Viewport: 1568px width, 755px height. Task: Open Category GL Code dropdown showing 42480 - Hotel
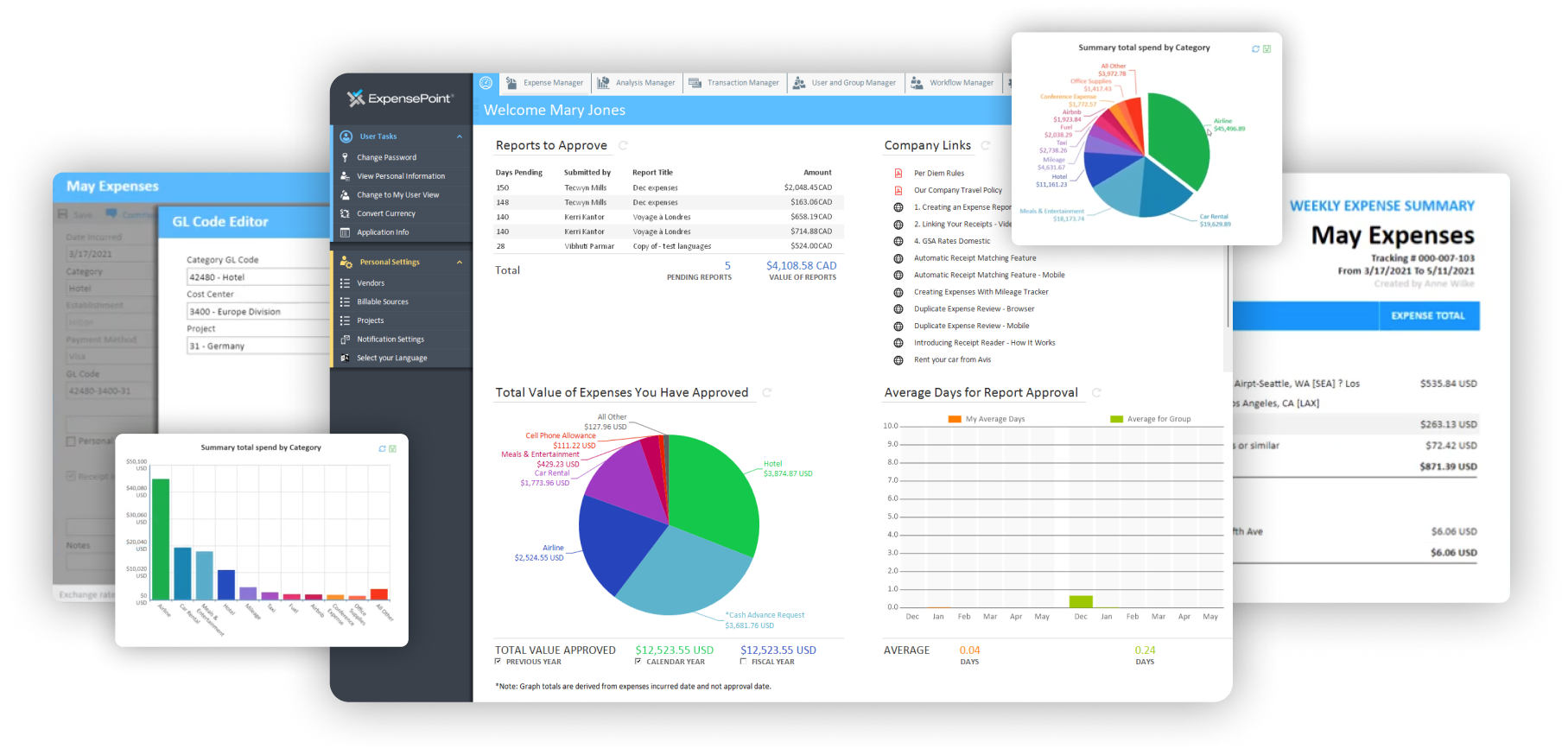pyautogui.click(x=259, y=277)
